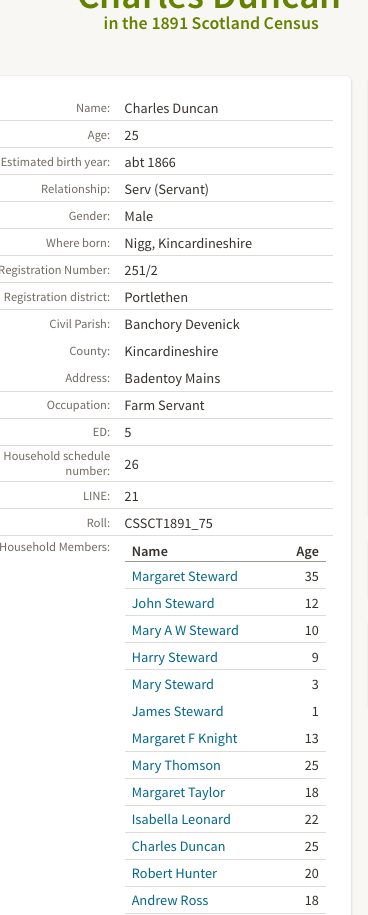Open Margaret Taylor's record link
The image size is (368, 915).
pyautogui.click(x=178, y=792)
